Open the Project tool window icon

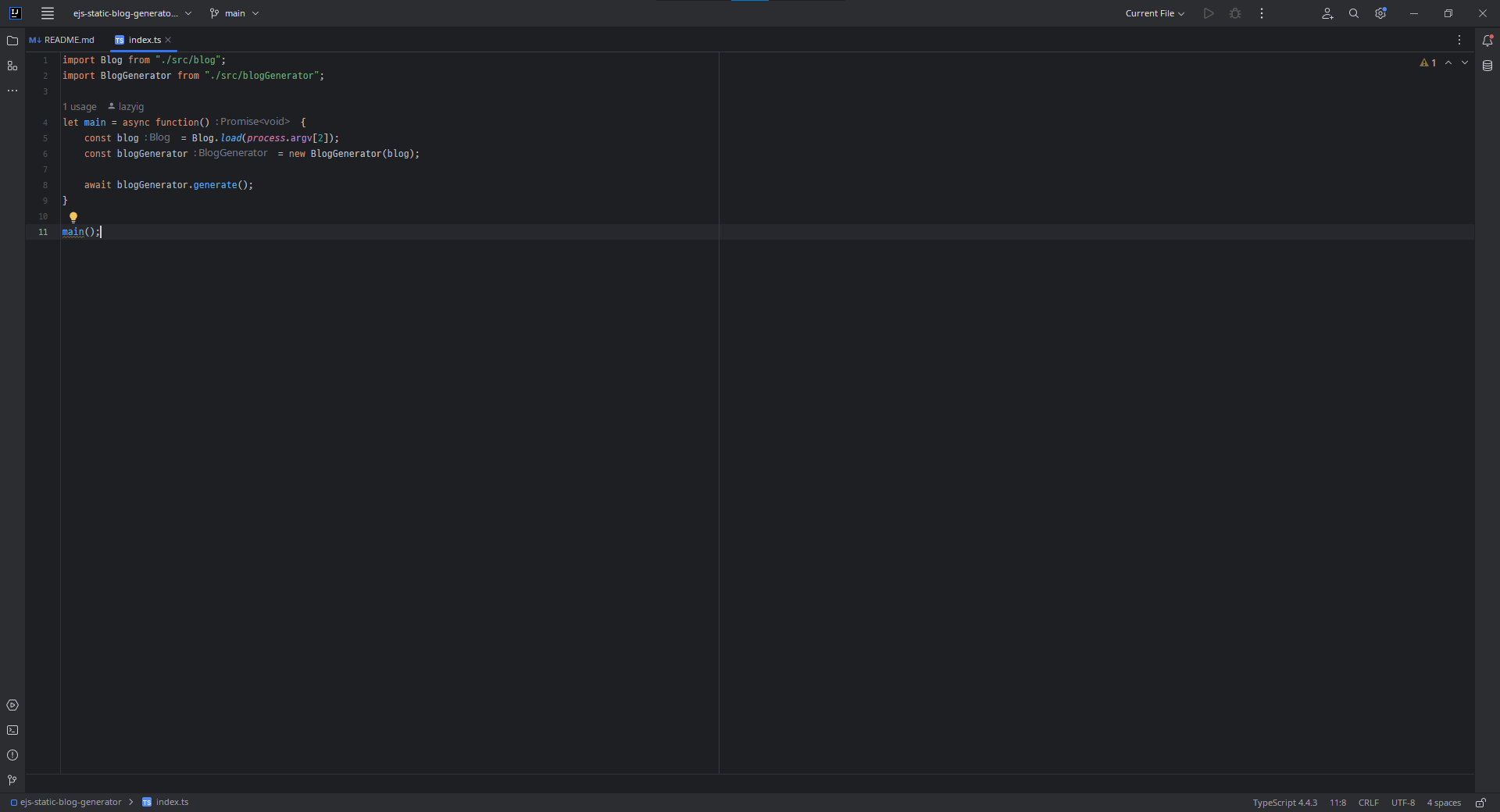tap(12, 41)
